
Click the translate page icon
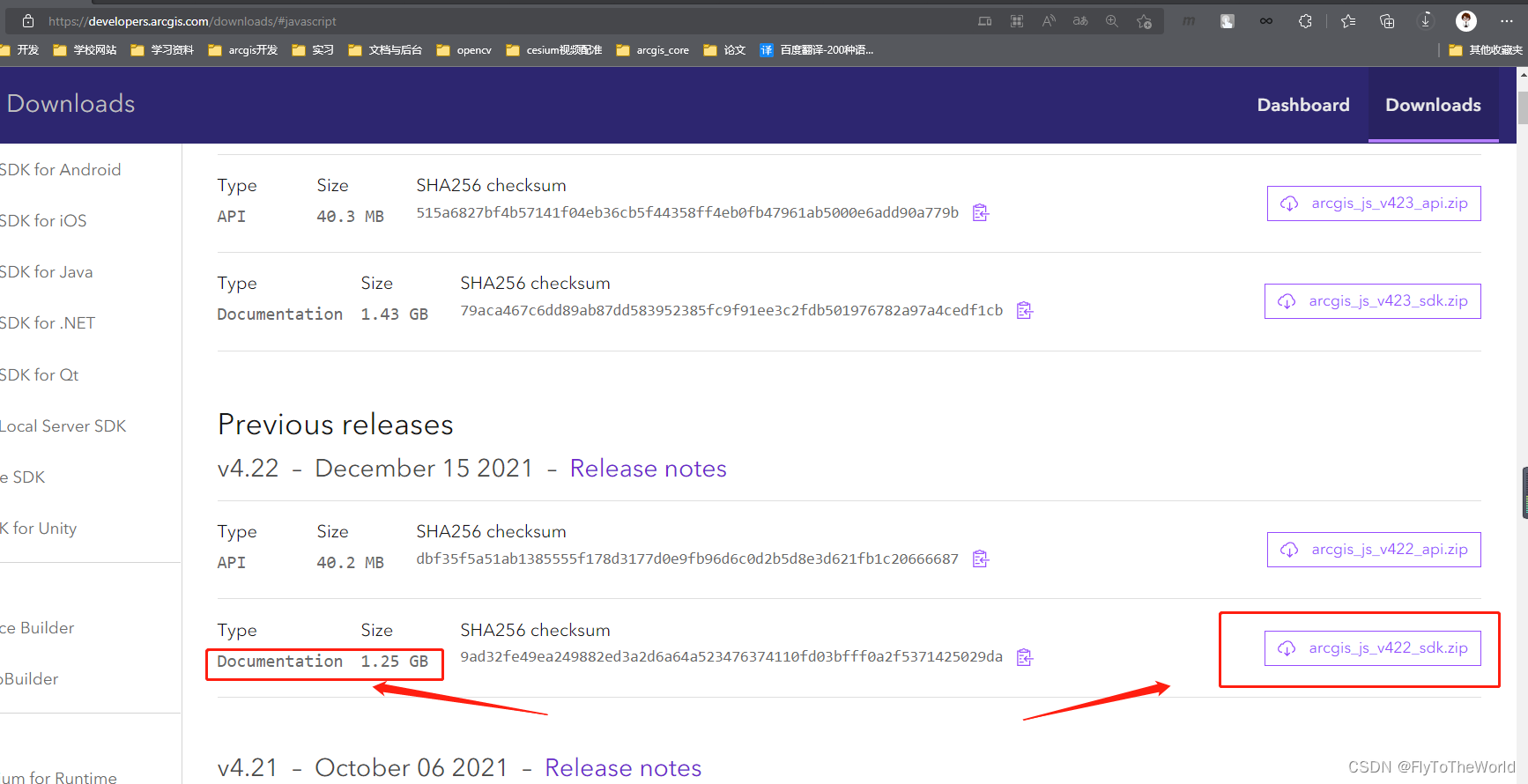click(x=1080, y=21)
